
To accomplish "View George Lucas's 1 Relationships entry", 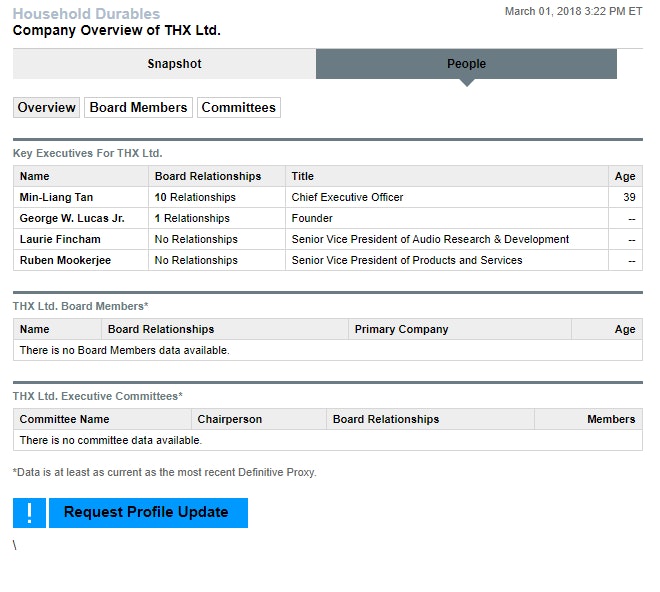I will pos(192,219).
